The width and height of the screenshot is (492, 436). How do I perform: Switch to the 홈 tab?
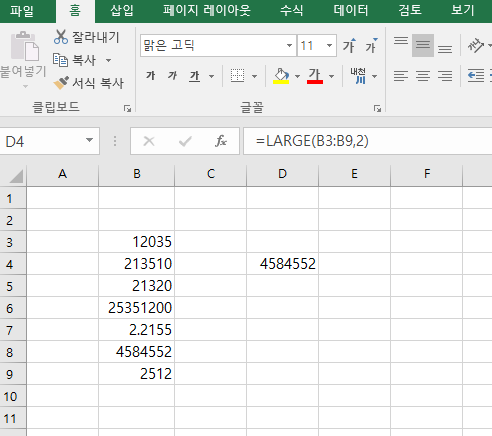75,11
